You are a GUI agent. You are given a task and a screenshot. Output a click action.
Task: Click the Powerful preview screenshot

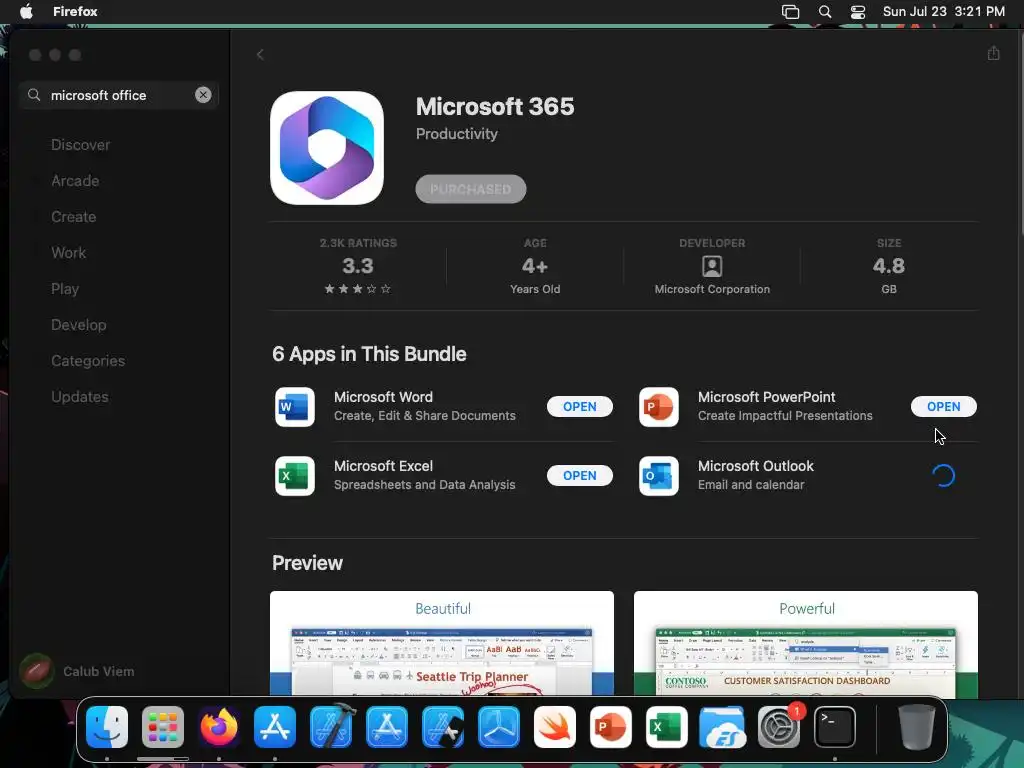click(806, 643)
